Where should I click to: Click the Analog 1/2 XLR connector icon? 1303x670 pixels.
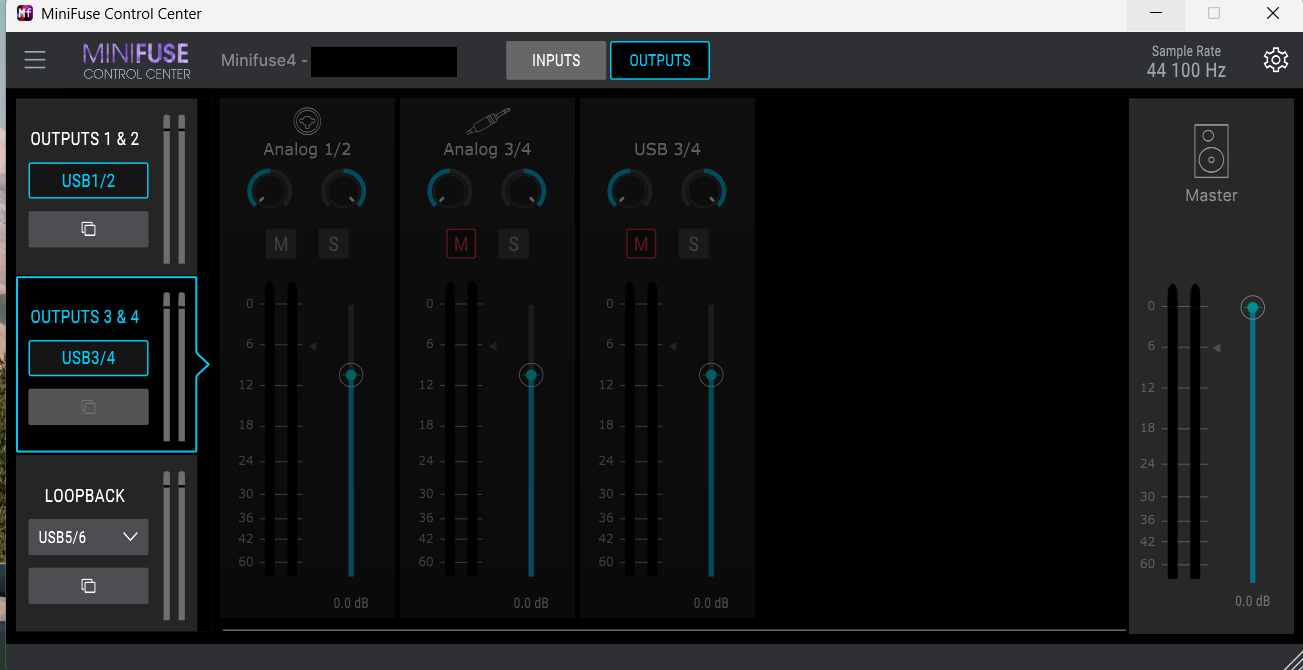pos(307,122)
